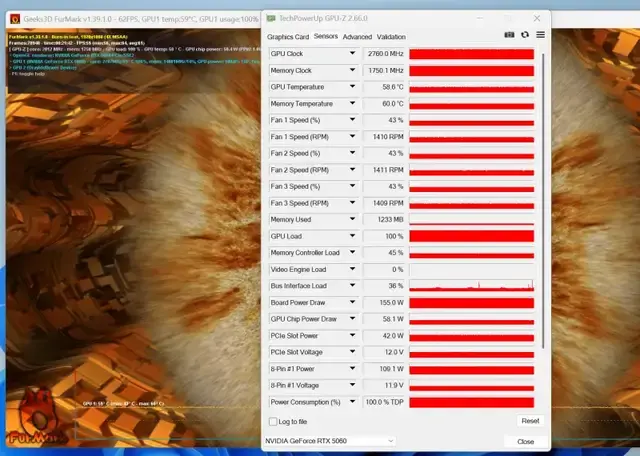Viewport: 640px width, 456px height.
Task: Open the Advanced tab
Action: click(357, 37)
